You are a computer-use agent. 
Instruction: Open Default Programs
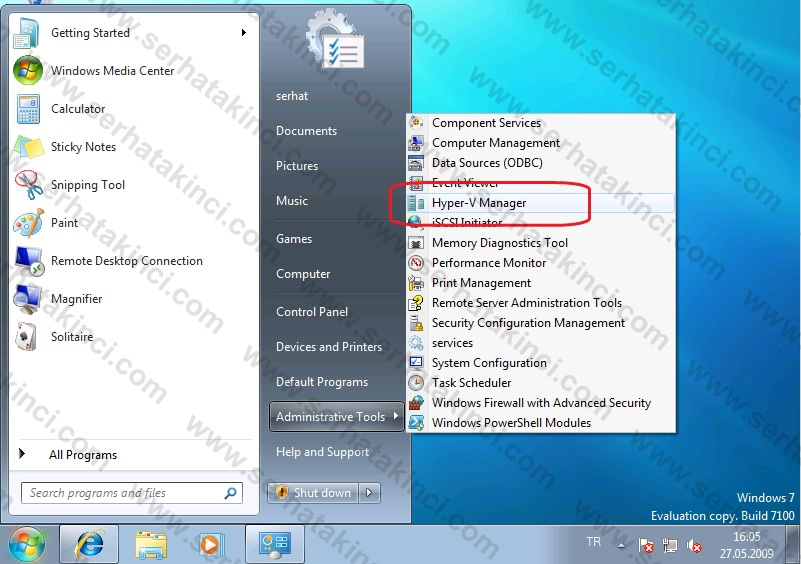322,382
